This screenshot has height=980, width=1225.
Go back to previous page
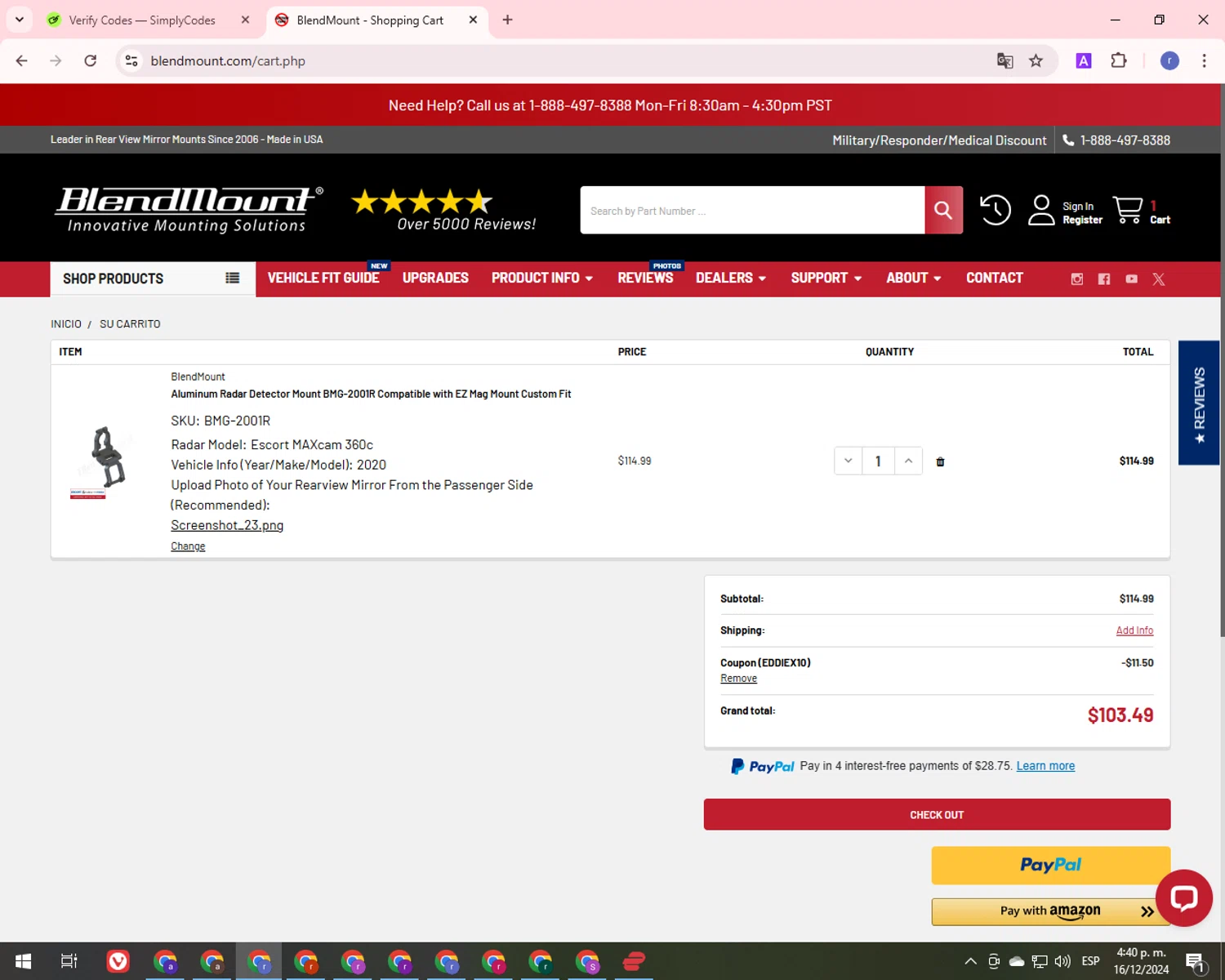tap(22, 60)
